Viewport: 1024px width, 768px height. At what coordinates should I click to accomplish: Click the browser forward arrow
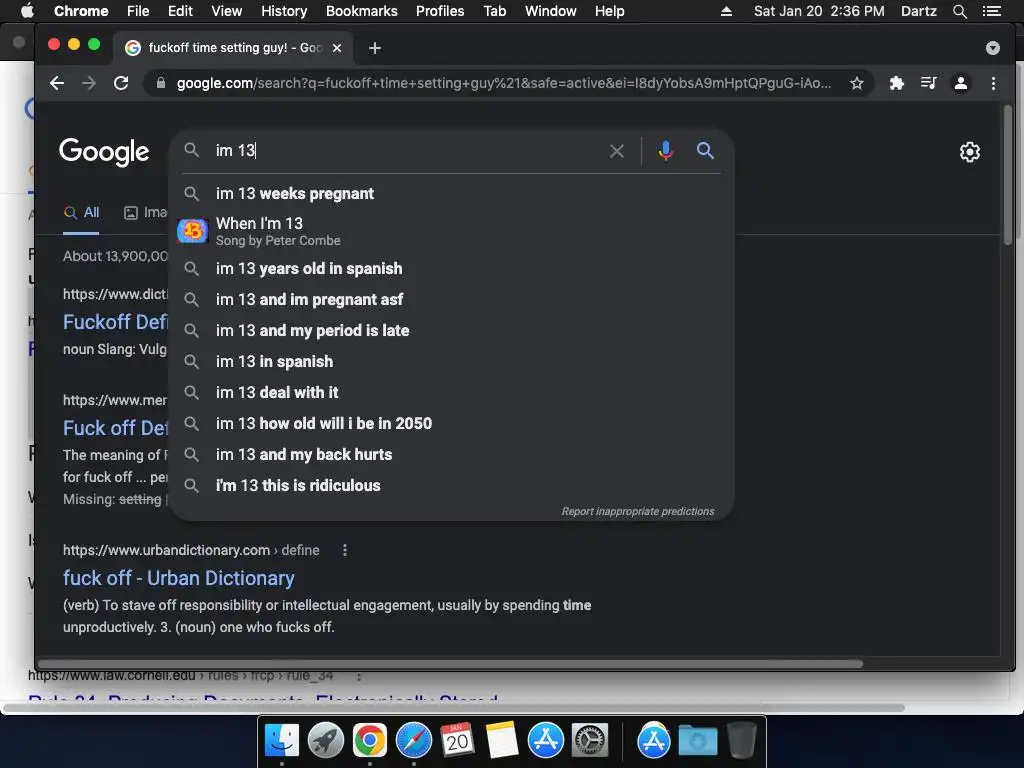coord(89,83)
